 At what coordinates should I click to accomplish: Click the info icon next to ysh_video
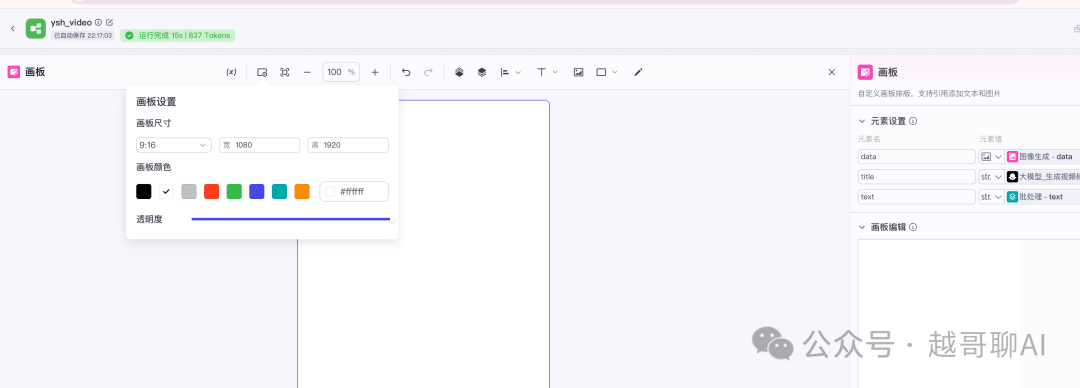pos(98,23)
